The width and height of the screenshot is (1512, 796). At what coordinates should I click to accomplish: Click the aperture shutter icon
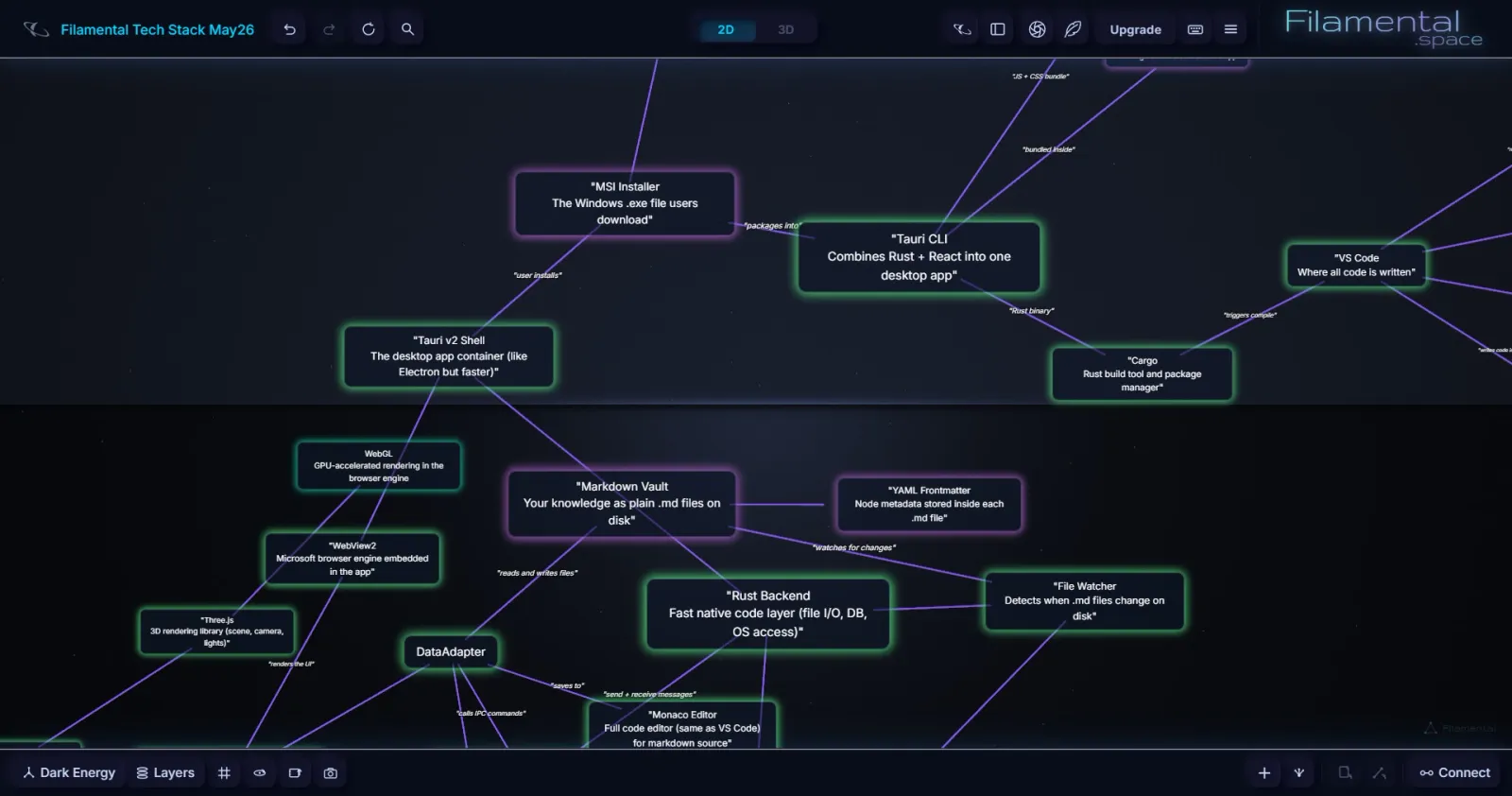tap(1037, 29)
